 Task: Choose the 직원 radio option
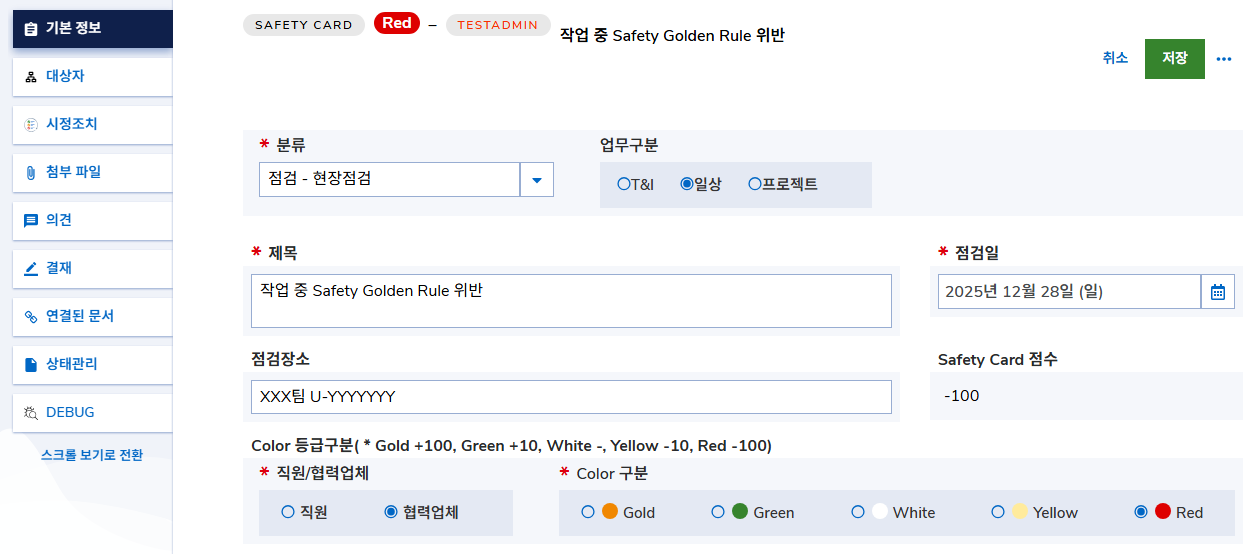[x=288, y=512]
